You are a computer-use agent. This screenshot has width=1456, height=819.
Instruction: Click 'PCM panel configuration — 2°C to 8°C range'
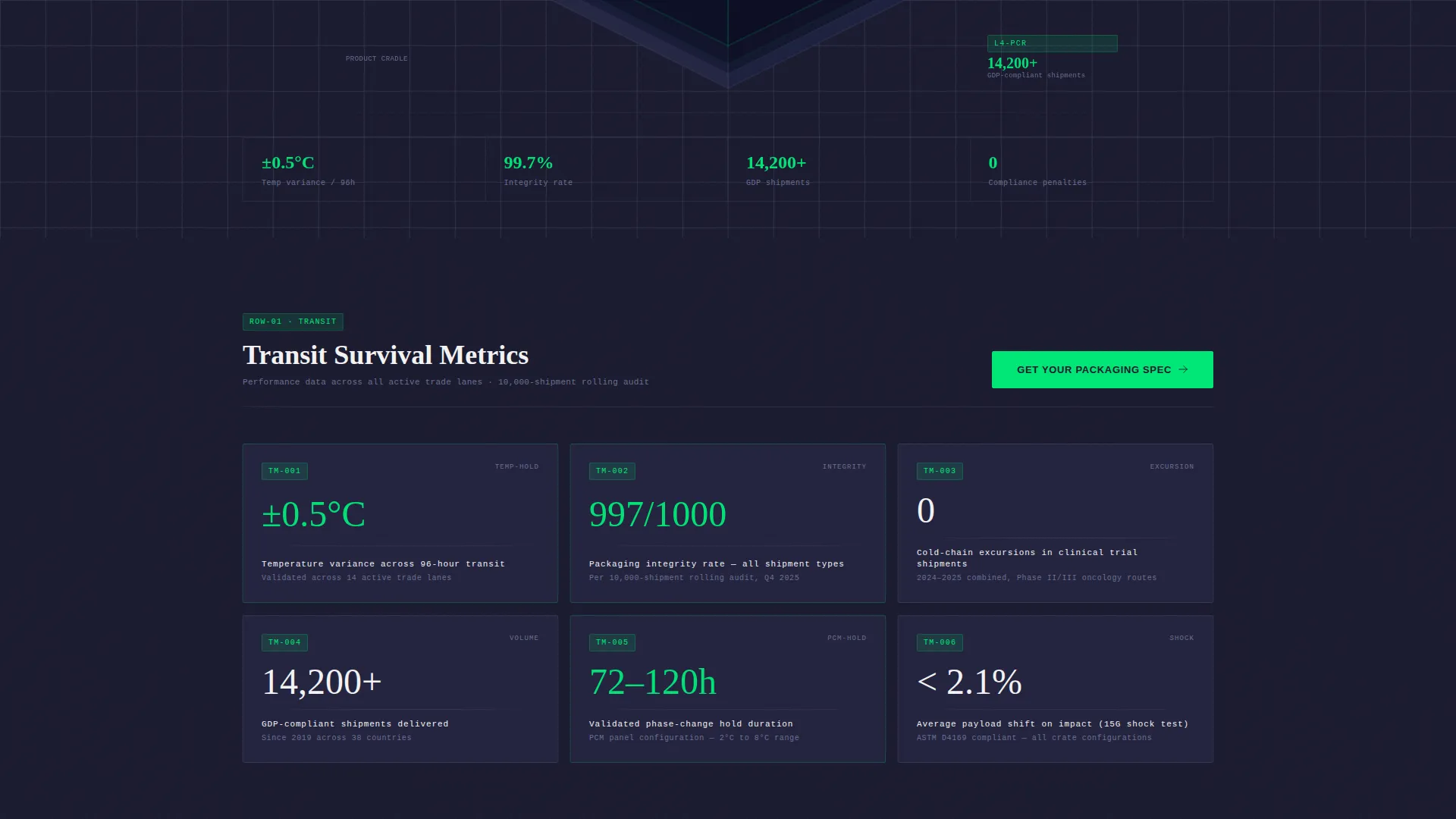click(694, 738)
